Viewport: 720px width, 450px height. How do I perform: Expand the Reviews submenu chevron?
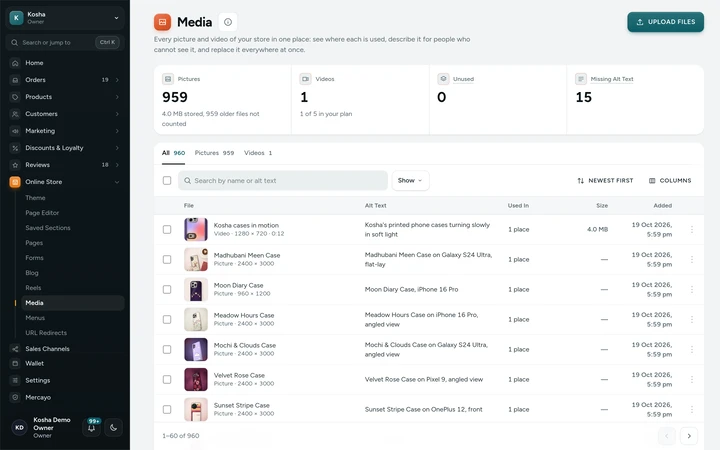point(117,165)
